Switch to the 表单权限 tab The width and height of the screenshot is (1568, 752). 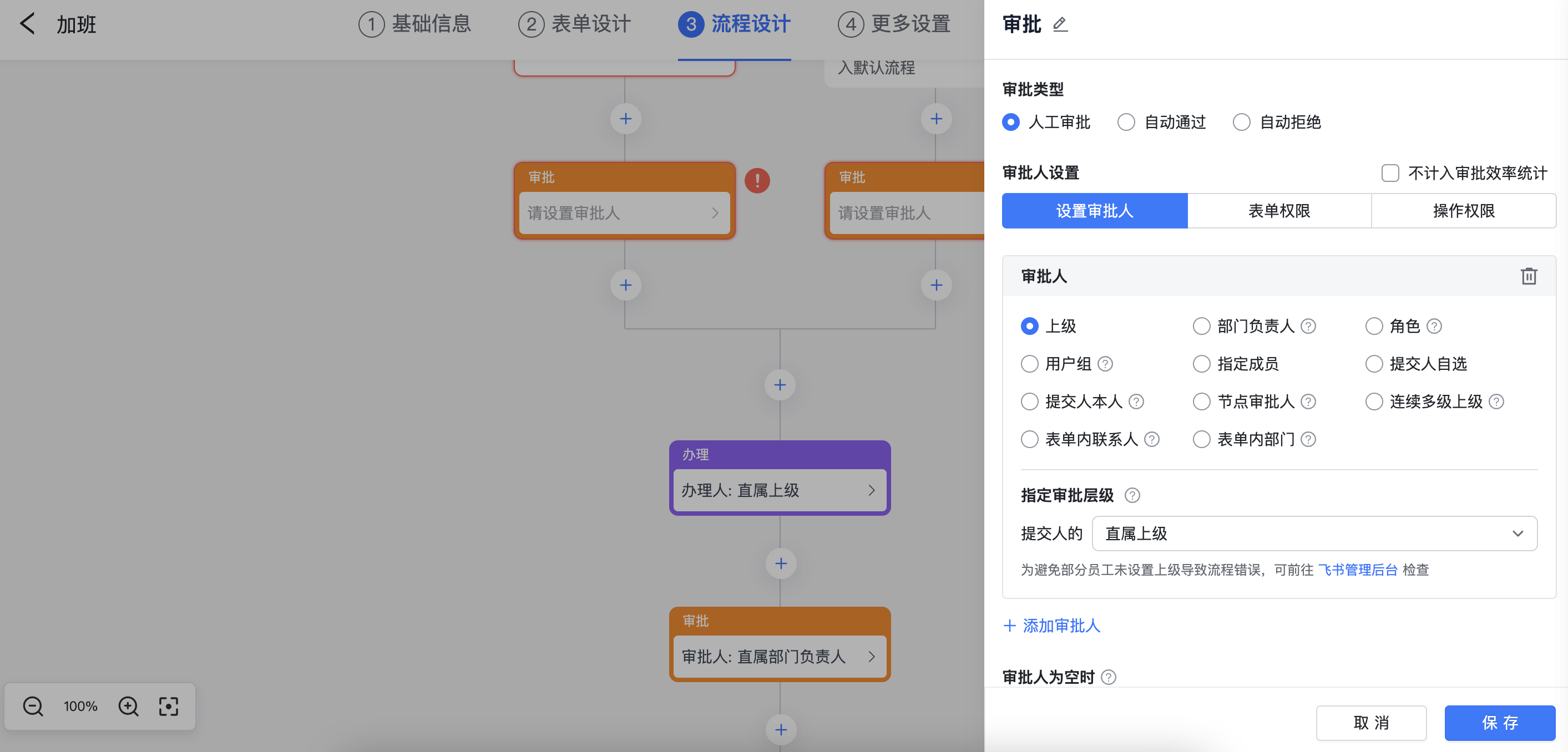(x=1279, y=211)
